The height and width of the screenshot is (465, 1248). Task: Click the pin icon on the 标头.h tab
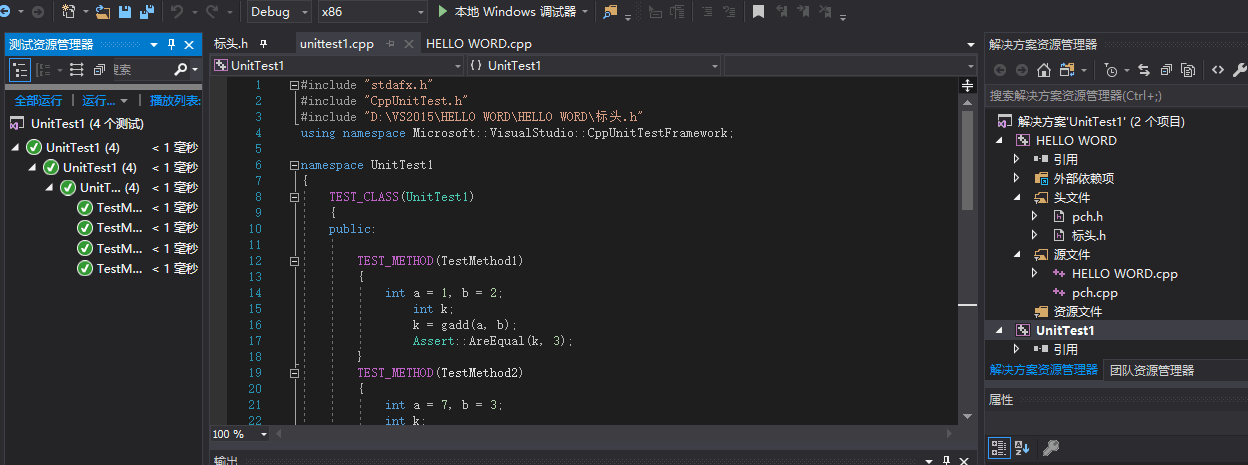point(264,44)
